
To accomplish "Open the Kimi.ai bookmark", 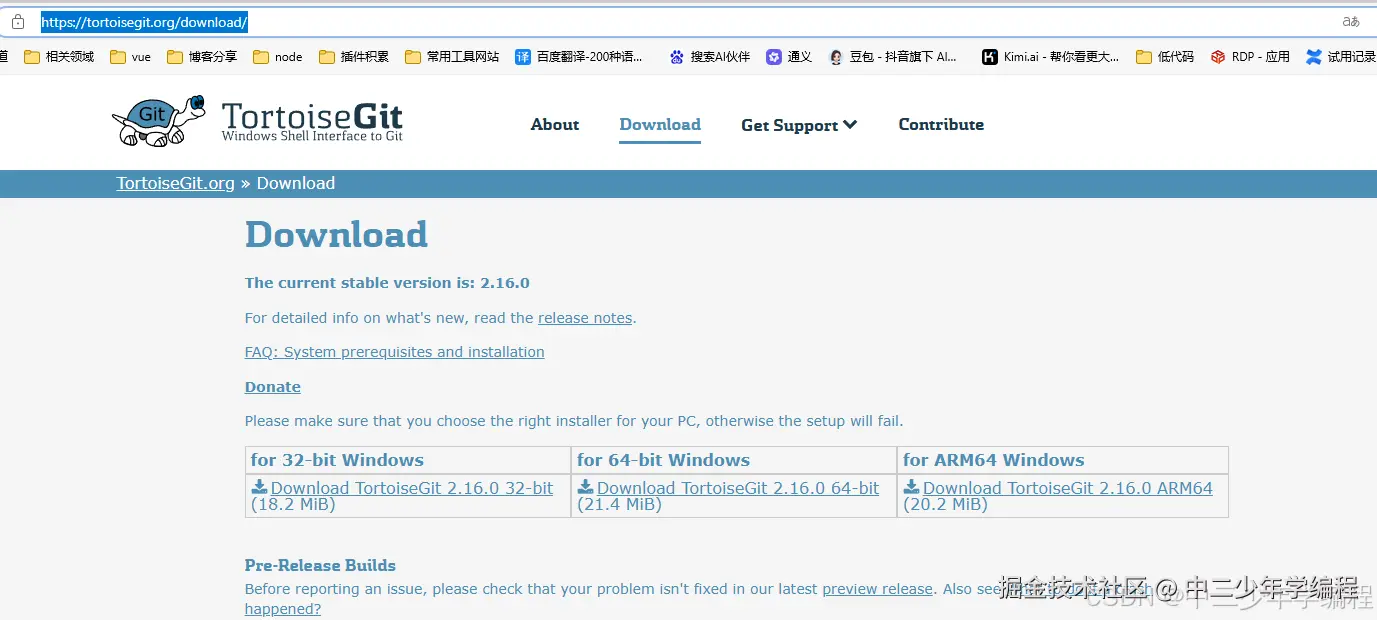I will [1051, 57].
